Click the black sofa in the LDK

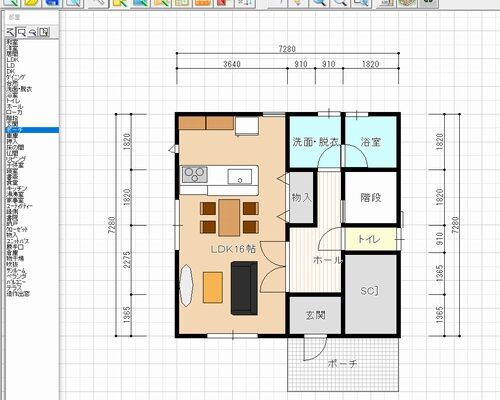[244, 288]
